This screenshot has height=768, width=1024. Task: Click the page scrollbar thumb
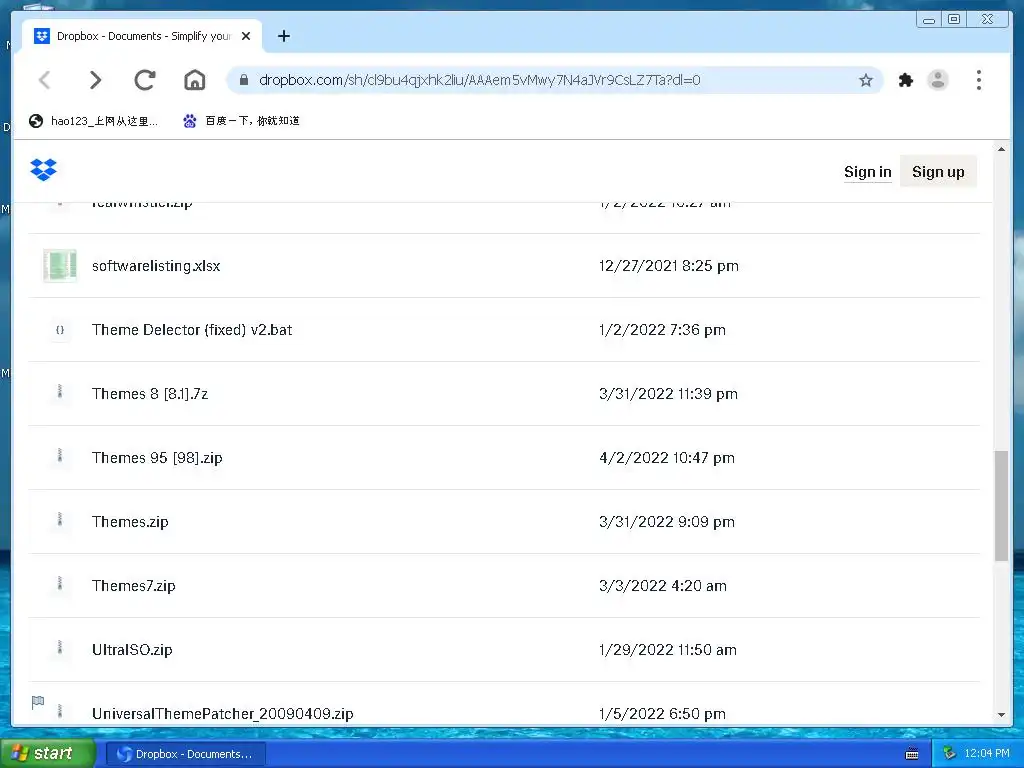[1001, 505]
